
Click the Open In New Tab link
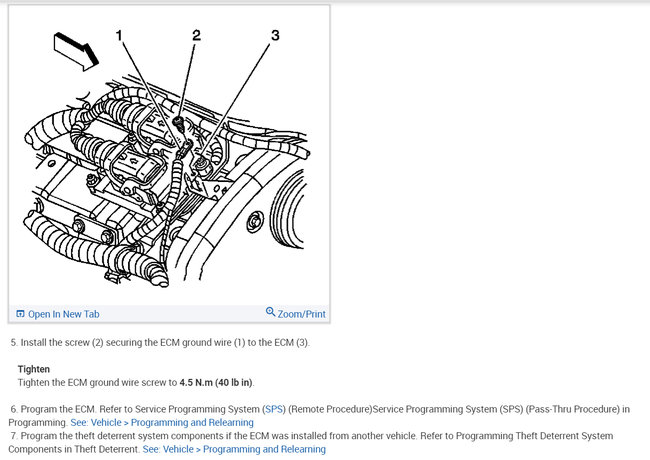coord(63,314)
